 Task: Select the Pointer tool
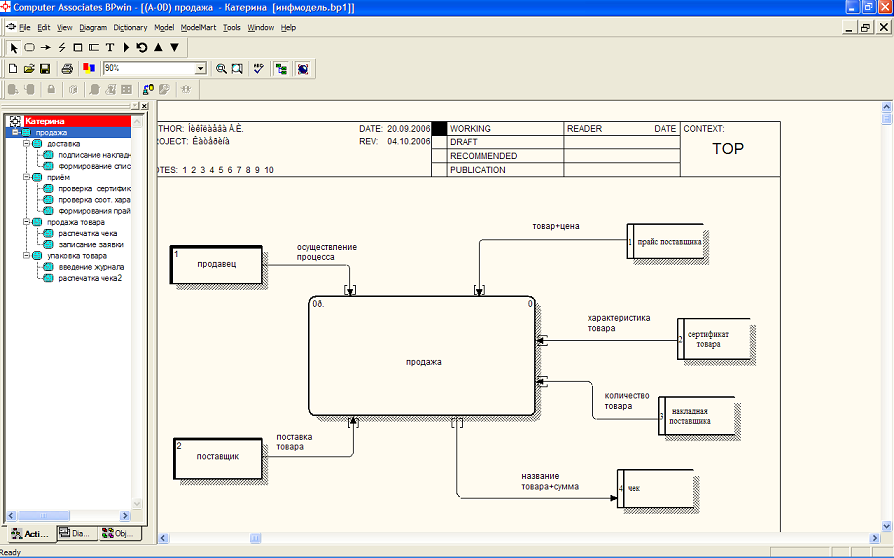point(13,47)
